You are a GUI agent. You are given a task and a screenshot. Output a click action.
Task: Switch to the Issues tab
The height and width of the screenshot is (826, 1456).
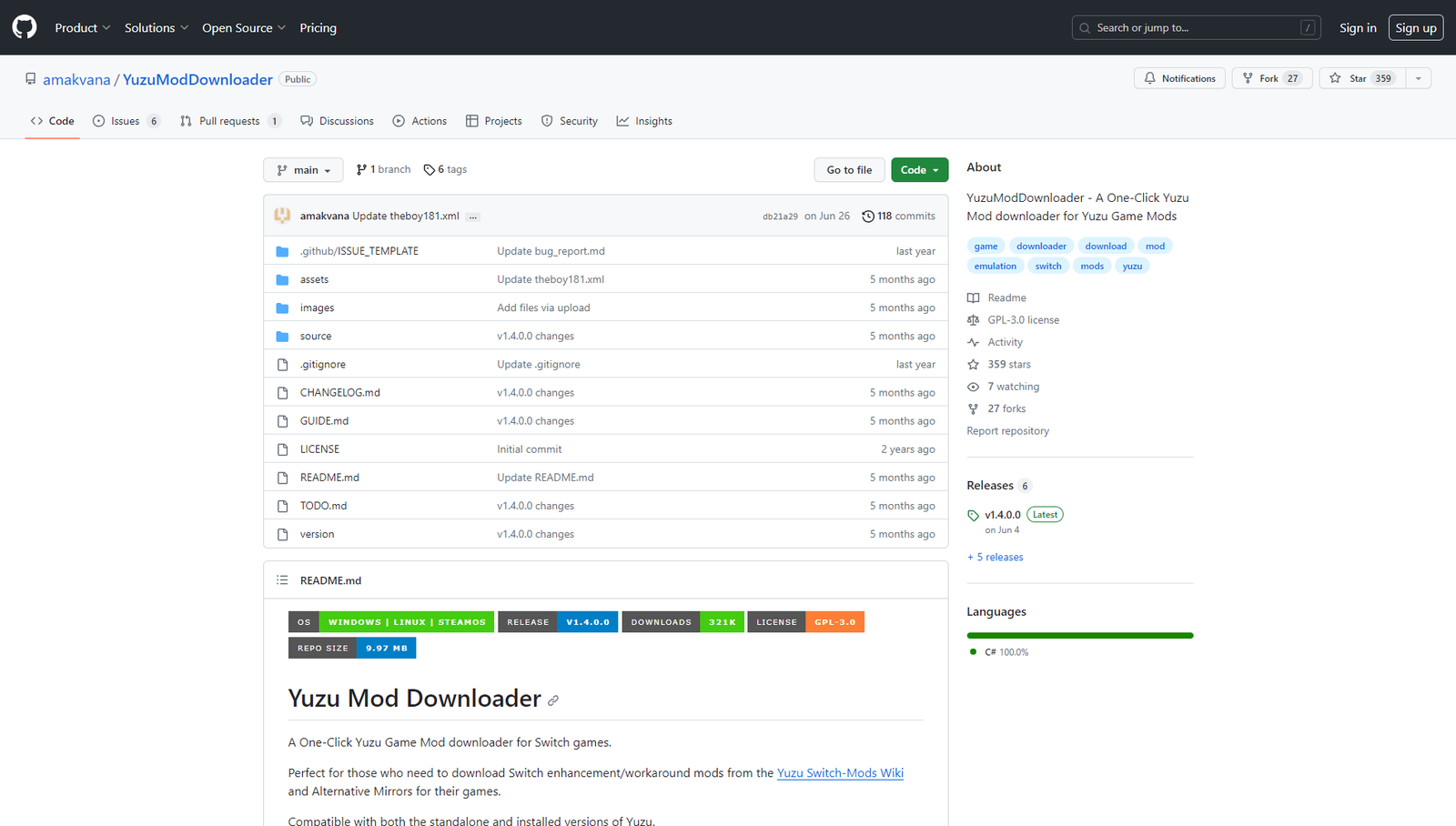[x=126, y=121]
